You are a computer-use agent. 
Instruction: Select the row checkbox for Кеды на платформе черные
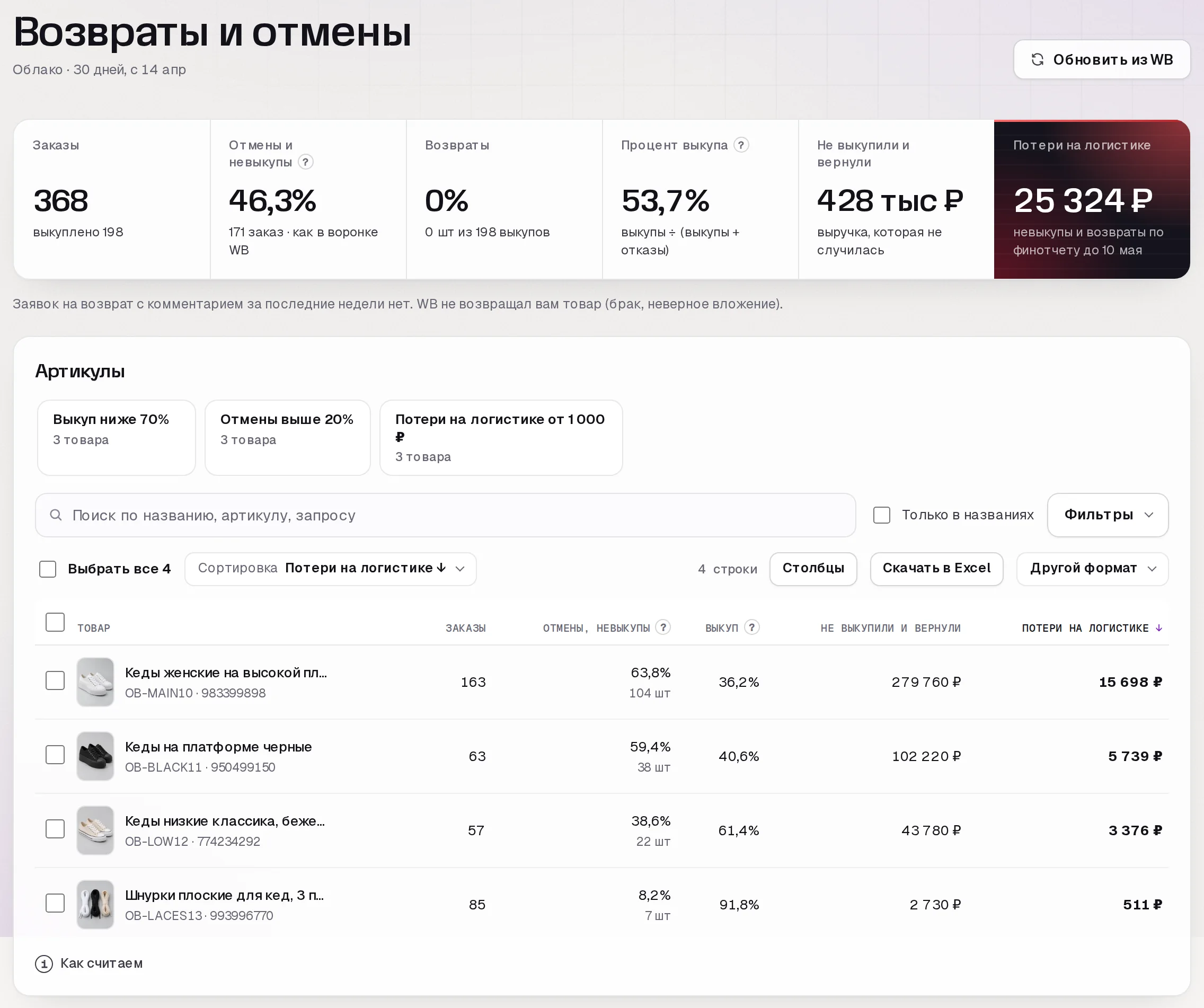(55, 755)
